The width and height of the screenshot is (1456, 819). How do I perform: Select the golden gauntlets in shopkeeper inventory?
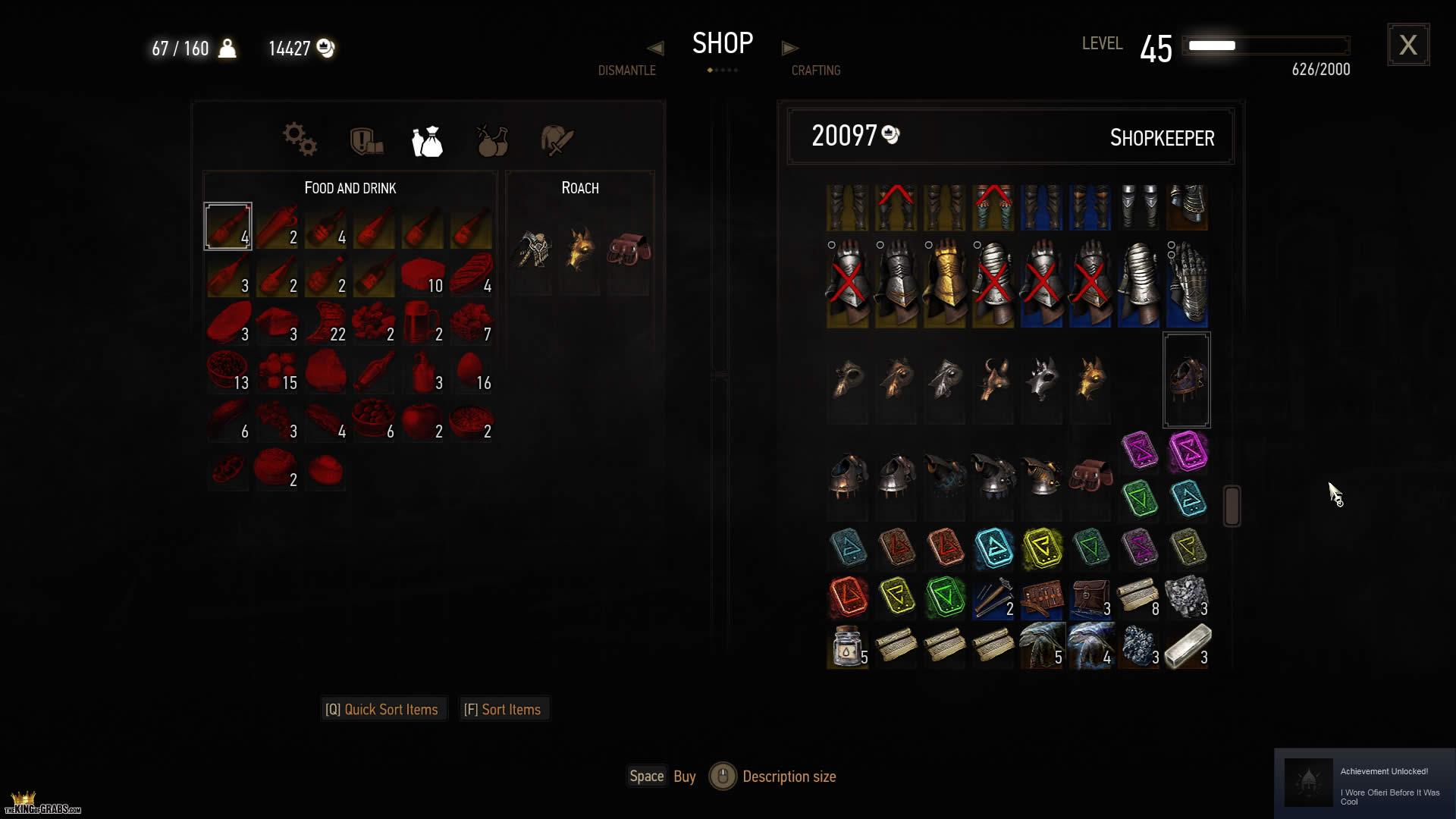click(x=944, y=284)
